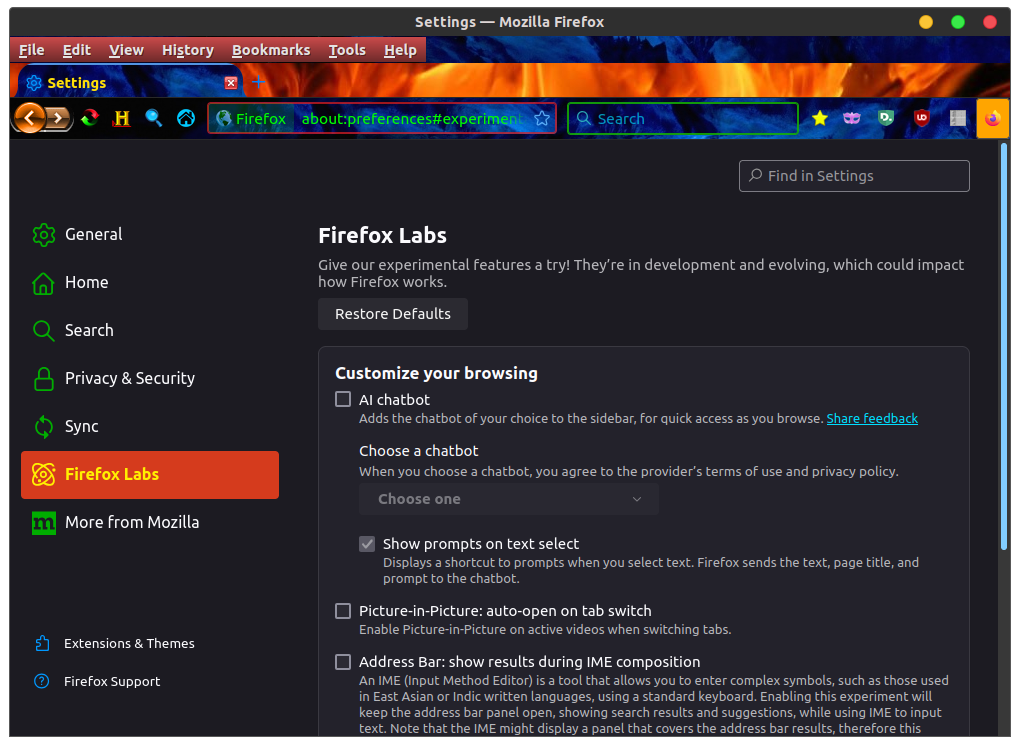Open Firefox Support

coord(97,681)
